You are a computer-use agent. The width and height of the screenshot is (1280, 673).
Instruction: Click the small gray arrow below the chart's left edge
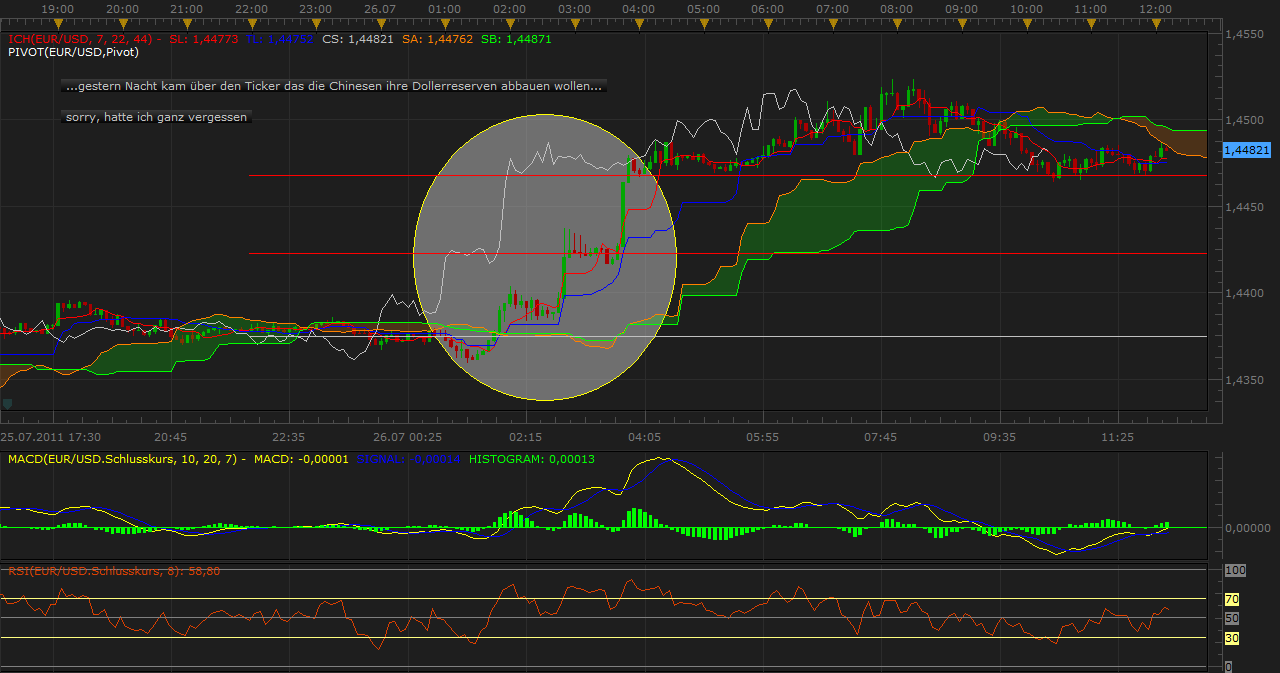tap(8, 404)
